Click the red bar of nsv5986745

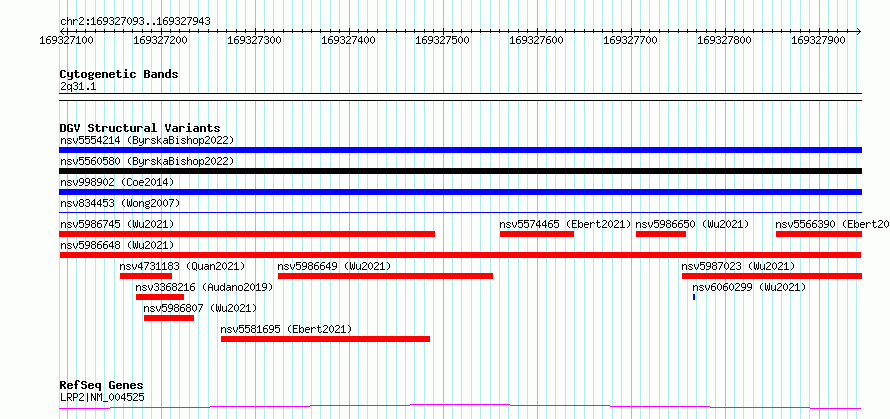coord(247,234)
